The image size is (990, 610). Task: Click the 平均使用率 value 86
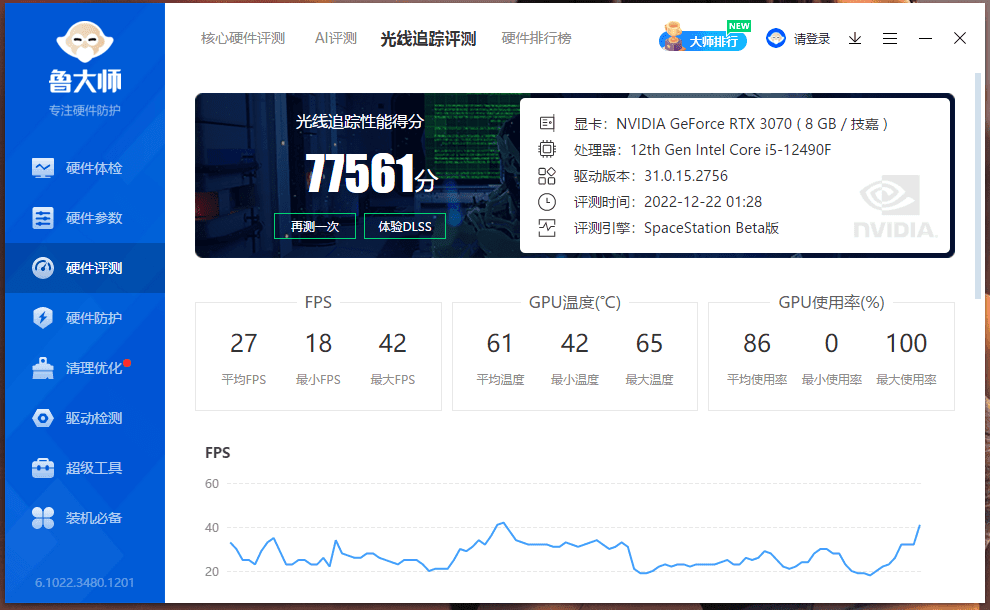(757, 344)
